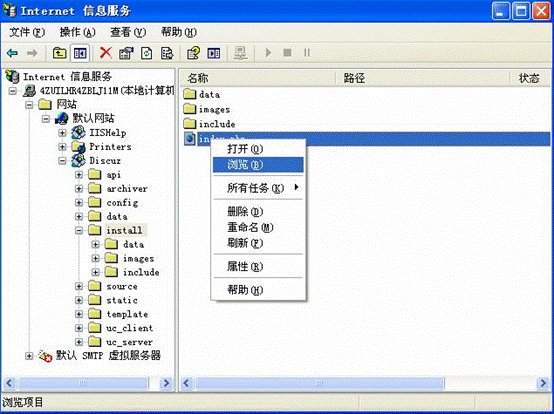Image resolution: width=554 pixels, height=414 pixels.
Task: Open the Help toolbar icon
Action: coord(193,53)
